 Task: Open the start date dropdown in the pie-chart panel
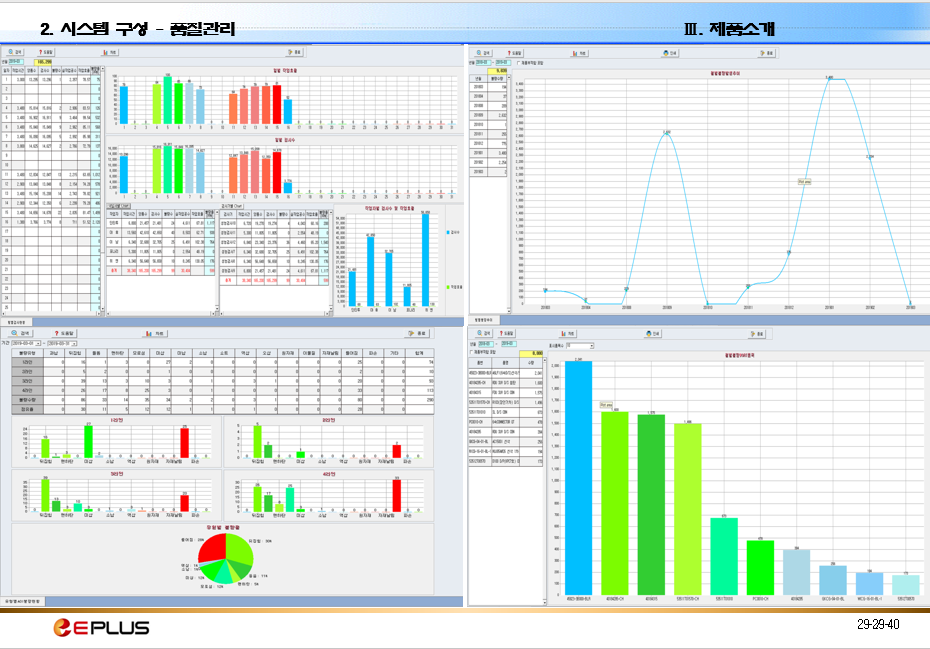tap(39, 343)
